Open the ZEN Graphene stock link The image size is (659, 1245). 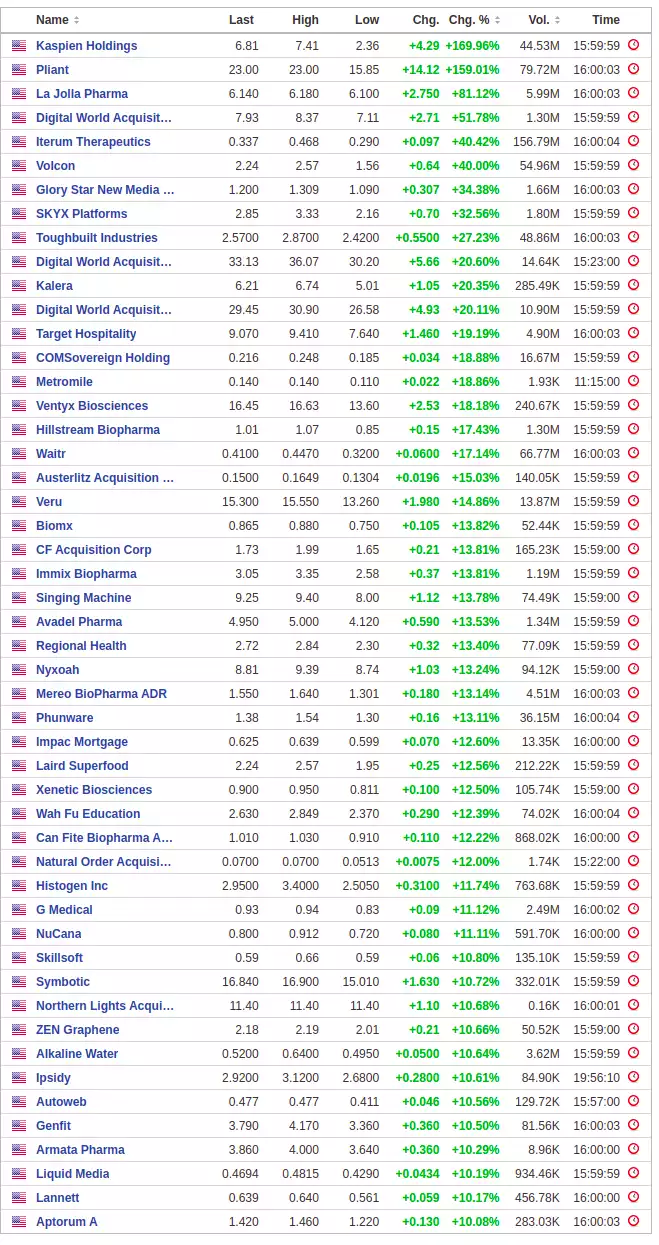[x=78, y=1030]
